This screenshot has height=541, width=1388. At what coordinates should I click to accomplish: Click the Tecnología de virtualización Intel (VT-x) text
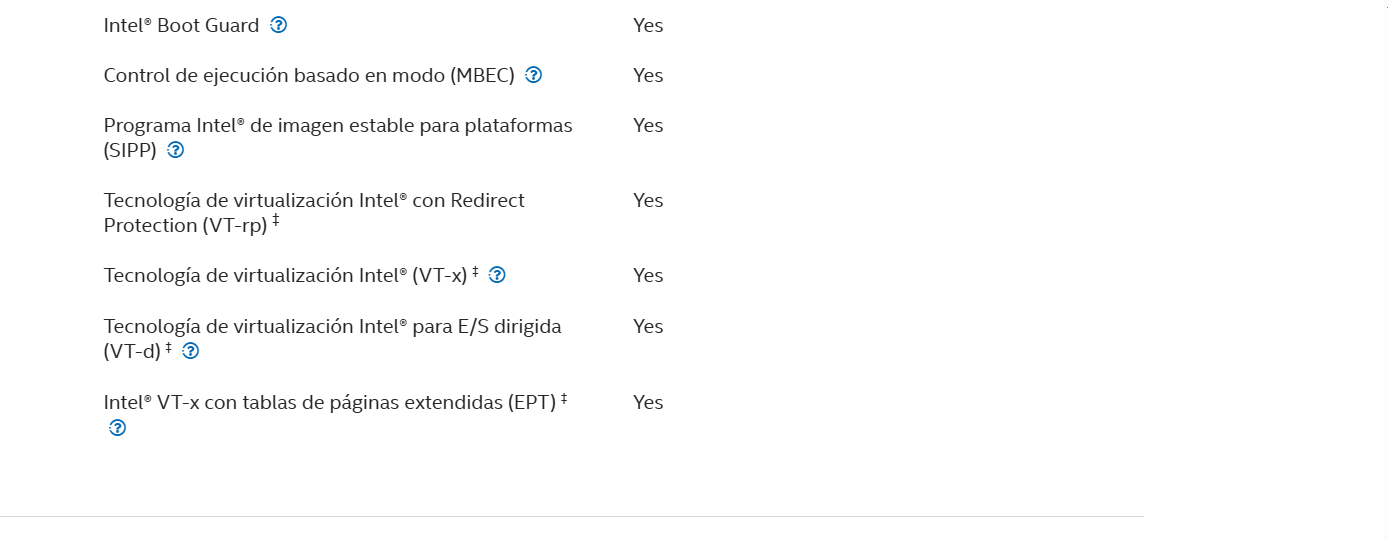coord(285,276)
